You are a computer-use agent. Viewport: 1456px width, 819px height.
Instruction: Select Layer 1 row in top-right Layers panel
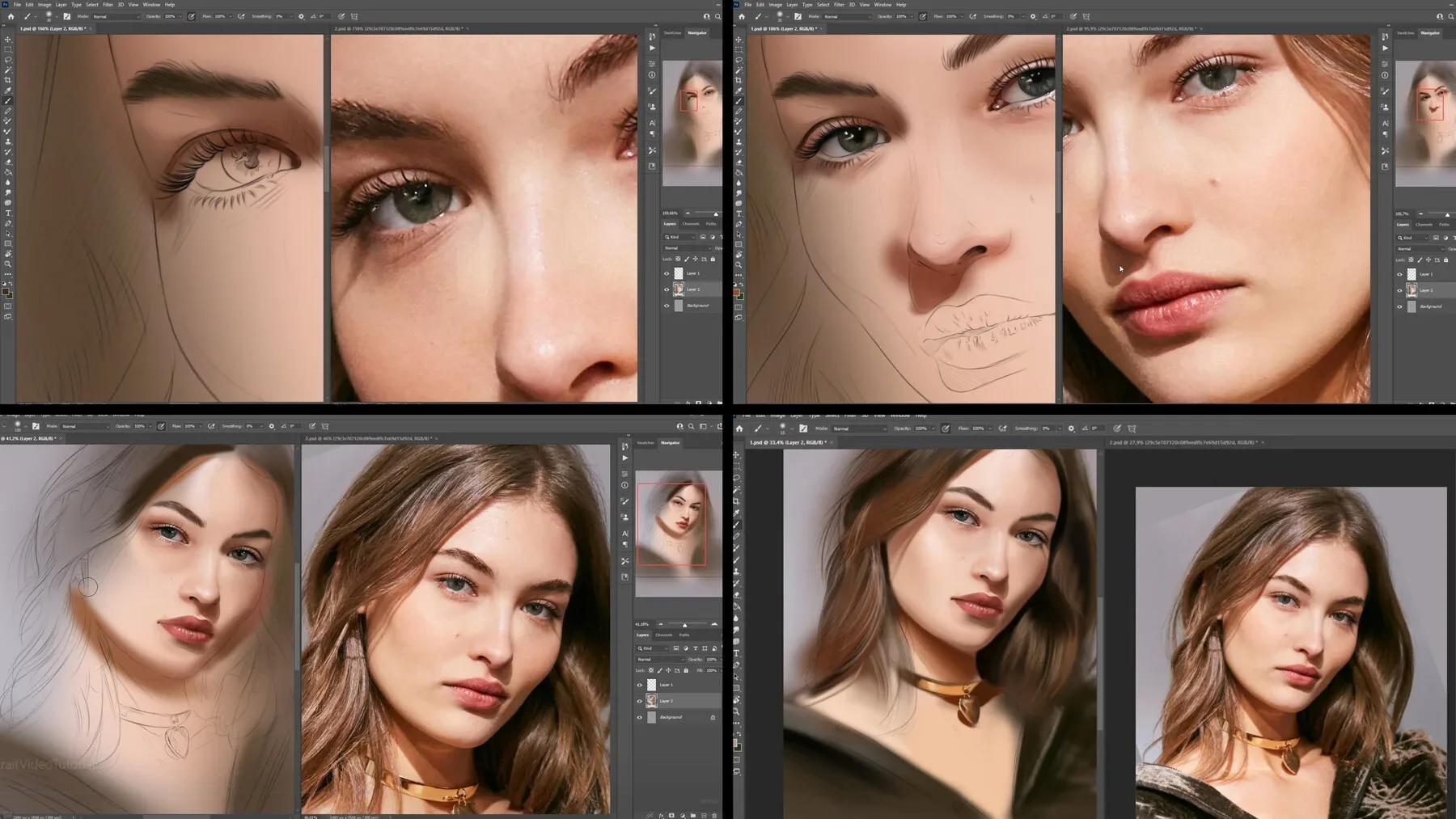(x=1425, y=274)
